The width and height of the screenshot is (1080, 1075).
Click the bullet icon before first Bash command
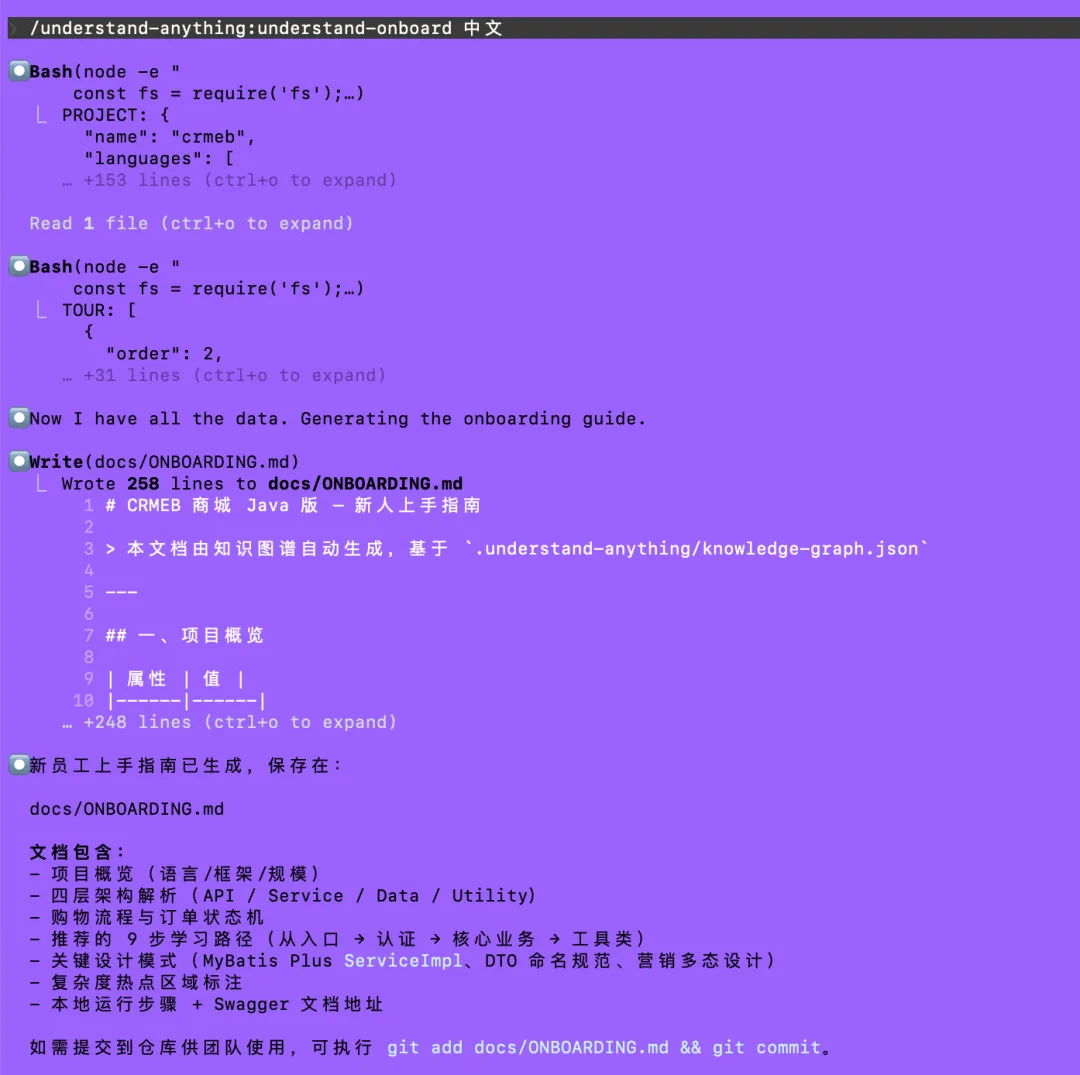[19, 70]
